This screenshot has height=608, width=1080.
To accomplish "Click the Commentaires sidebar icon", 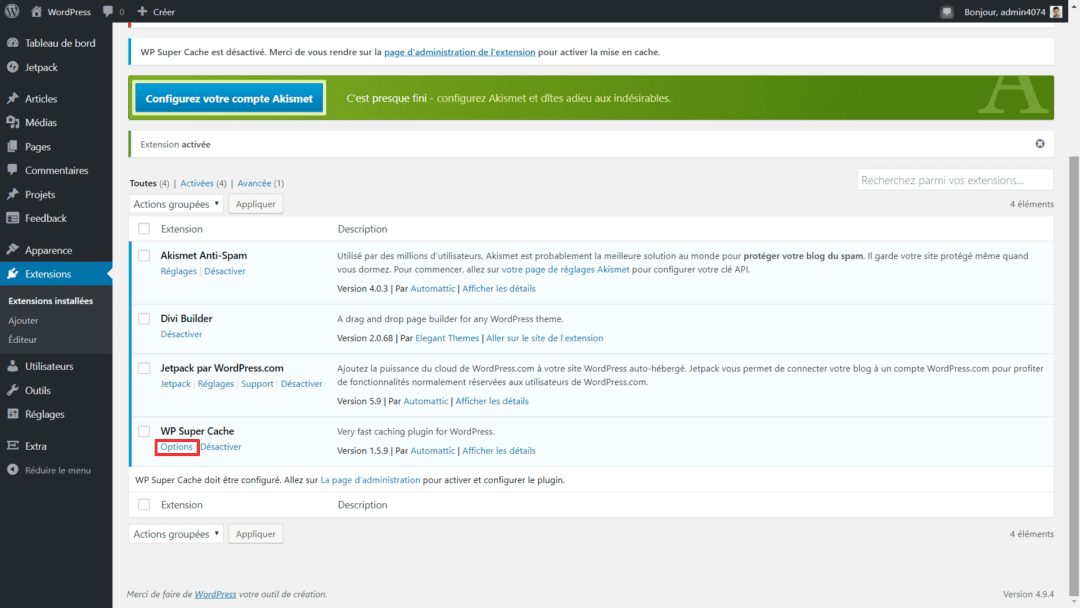I will [12, 170].
